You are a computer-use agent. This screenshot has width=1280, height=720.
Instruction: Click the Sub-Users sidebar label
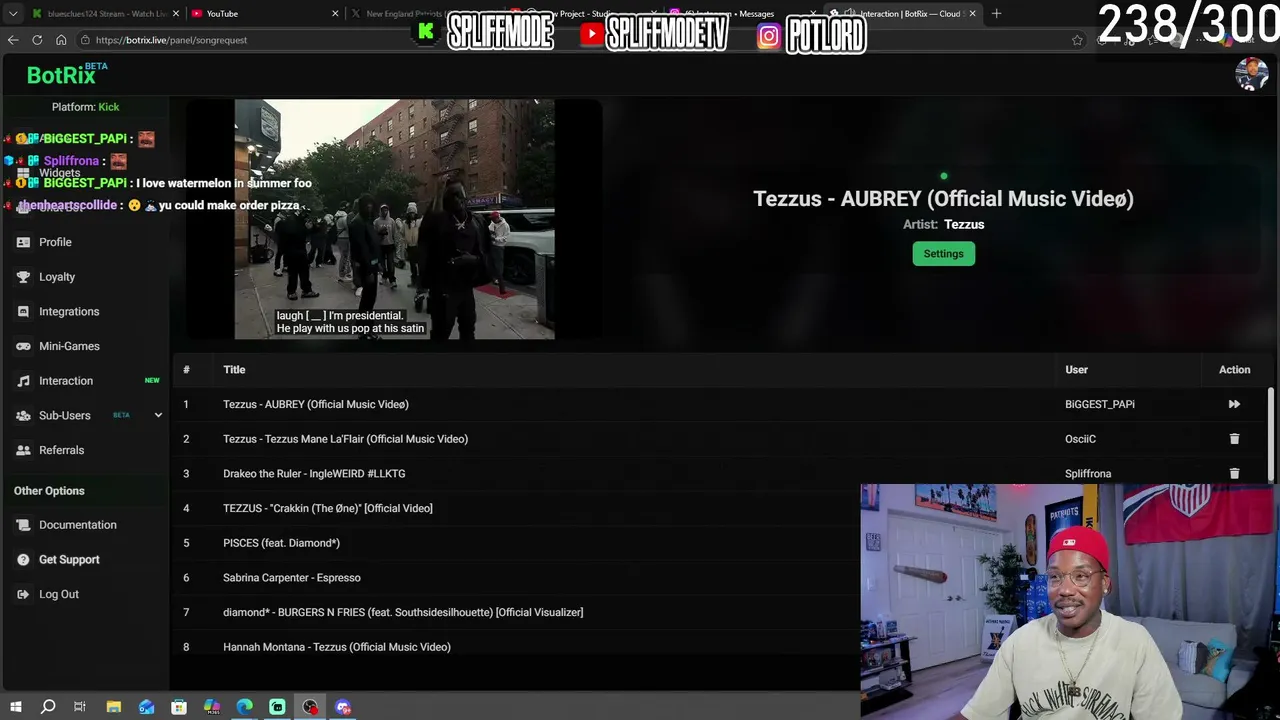[x=65, y=415]
